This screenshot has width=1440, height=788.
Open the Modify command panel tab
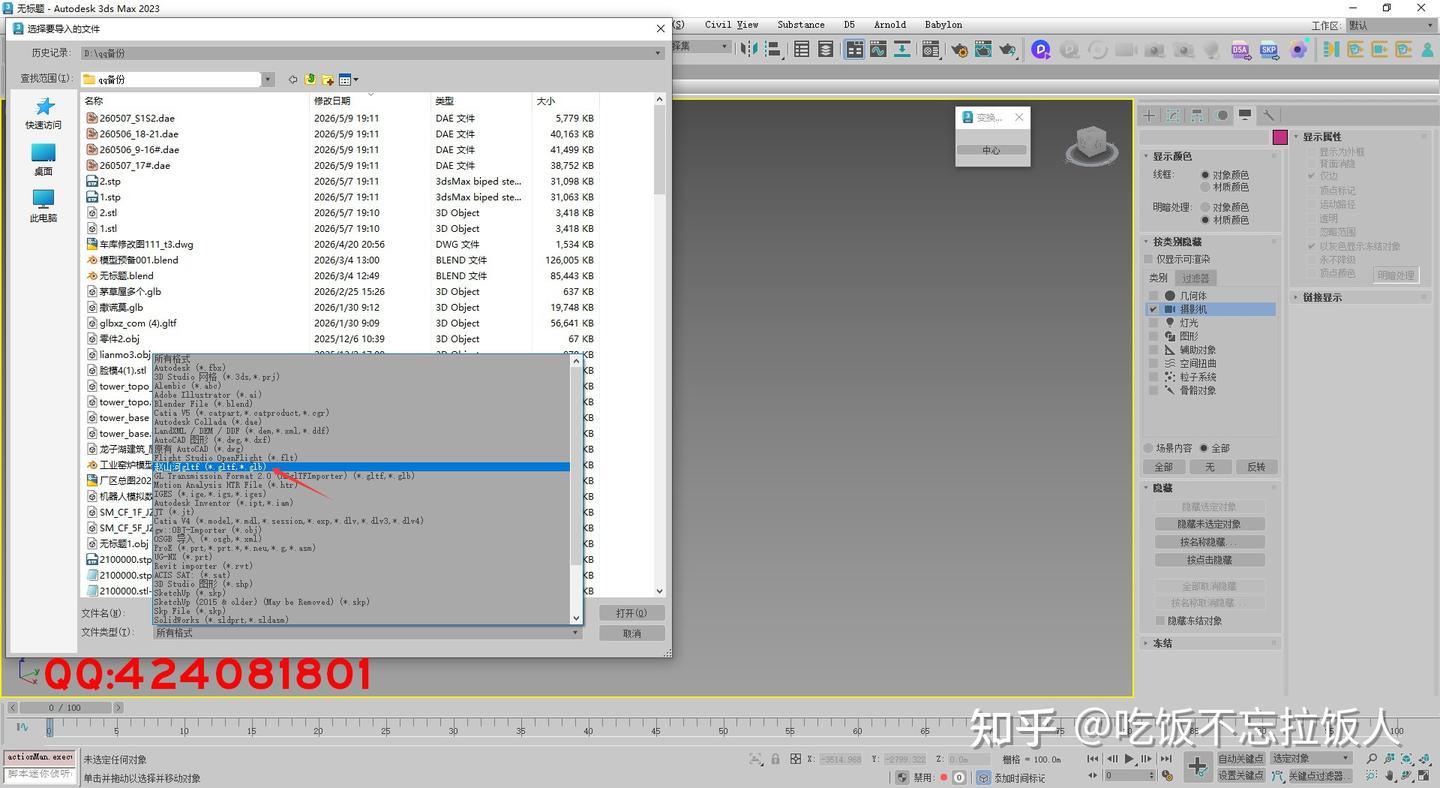(x=1173, y=116)
